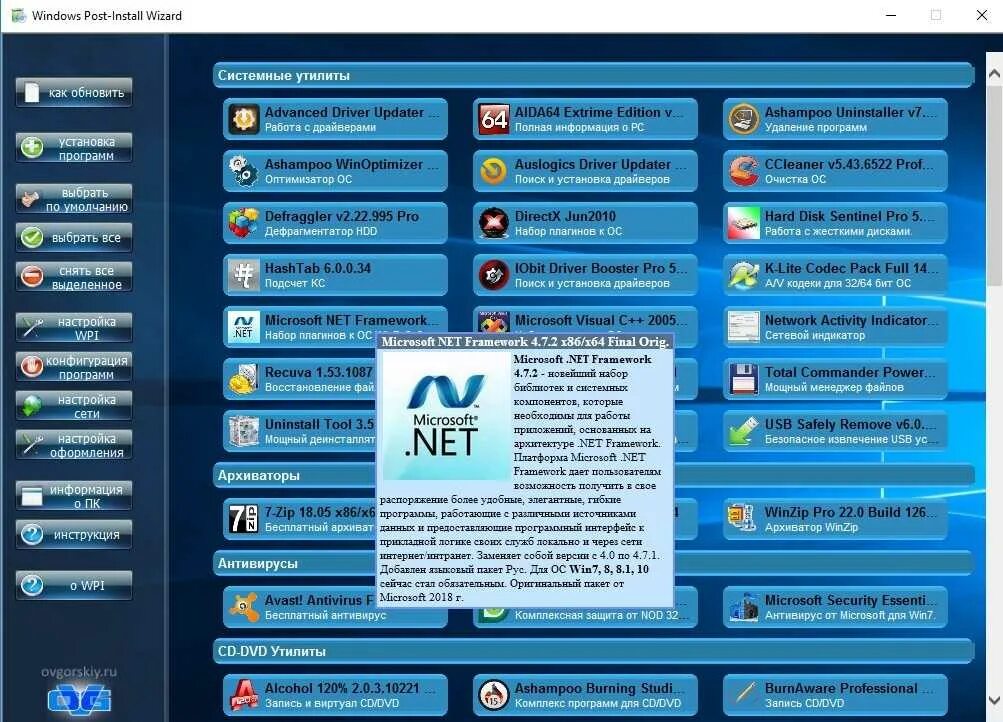This screenshot has height=722, width=1003.
Task: Click the scrollbar down arrow
Action: (x=994, y=700)
